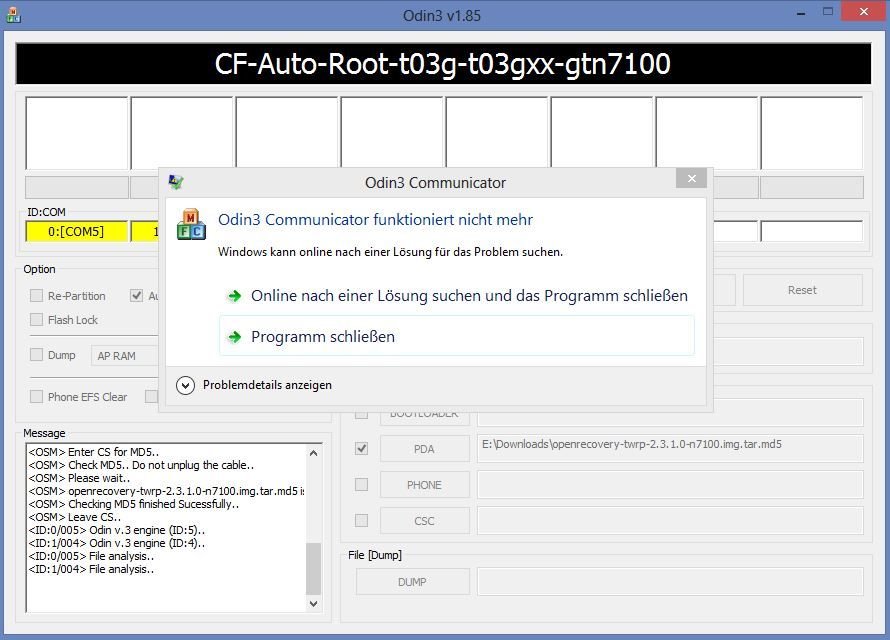The image size is (890, 640).
Task: Click the DUMP file path field
Action: click(x=670, y=582)
